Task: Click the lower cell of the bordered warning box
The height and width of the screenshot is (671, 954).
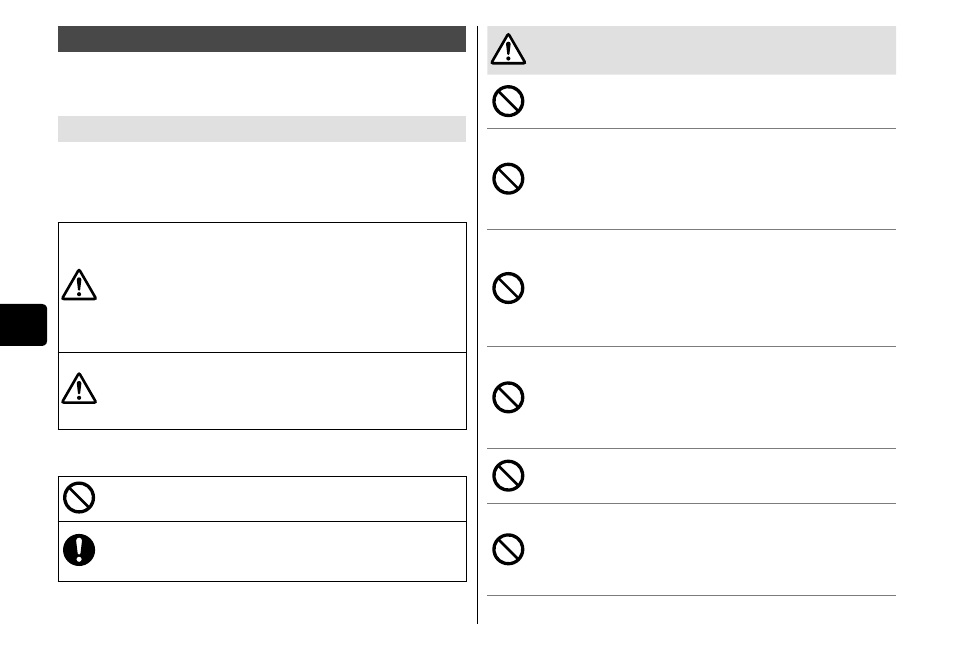Action: click(x=262, y=391)
